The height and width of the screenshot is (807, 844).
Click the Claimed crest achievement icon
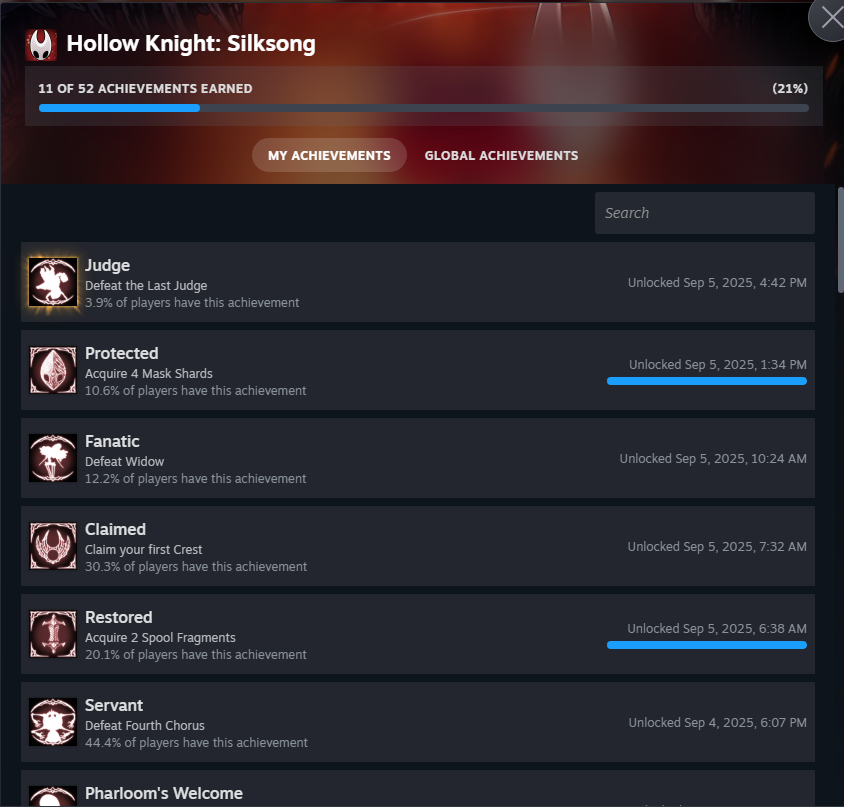(53, 546)
